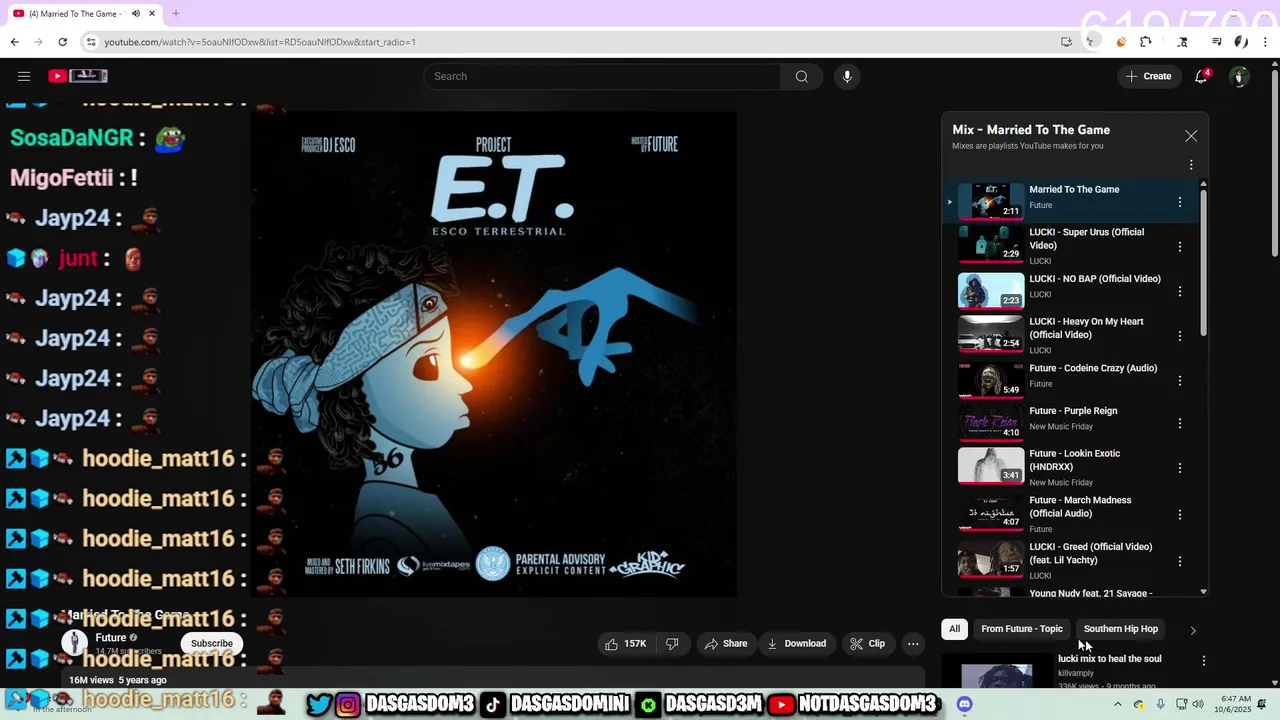Open options for Heavy On My Heart
Screen dimensions: 1280x720
(1180, 336)
